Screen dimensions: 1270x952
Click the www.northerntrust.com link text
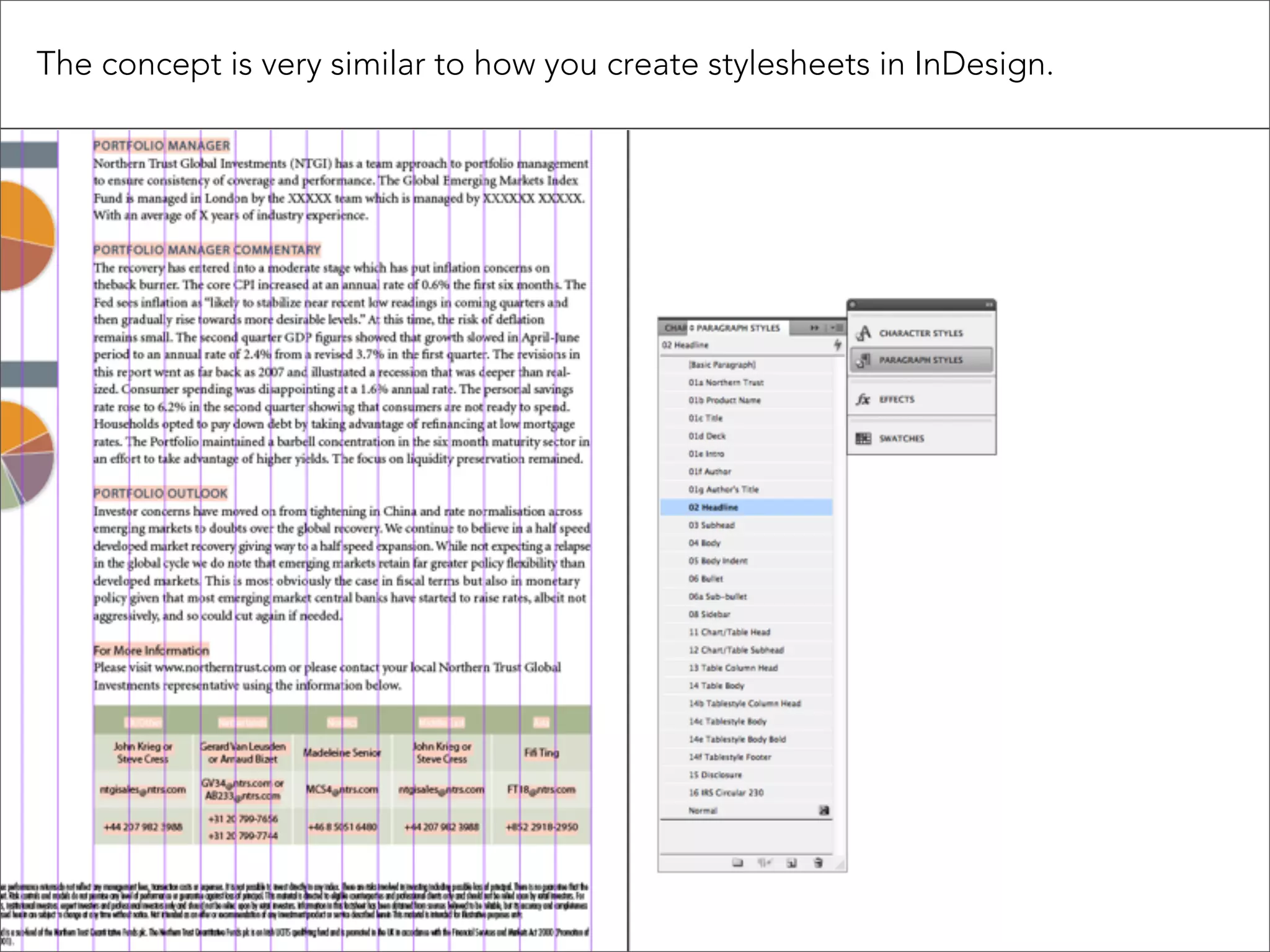pyautogui.click(x=220, y=668)
